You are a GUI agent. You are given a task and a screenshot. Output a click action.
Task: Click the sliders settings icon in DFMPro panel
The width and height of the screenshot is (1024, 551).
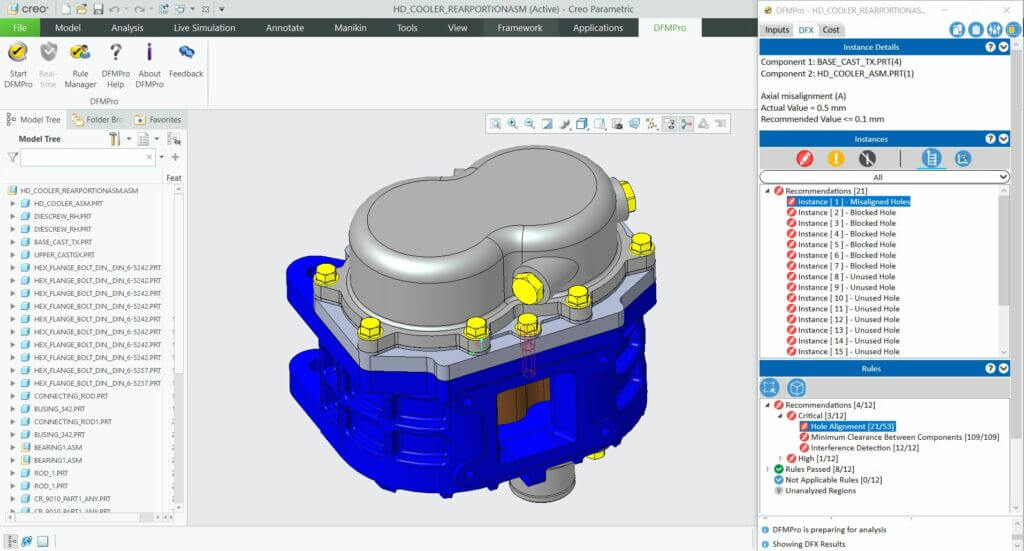click(x=994, y=29)
